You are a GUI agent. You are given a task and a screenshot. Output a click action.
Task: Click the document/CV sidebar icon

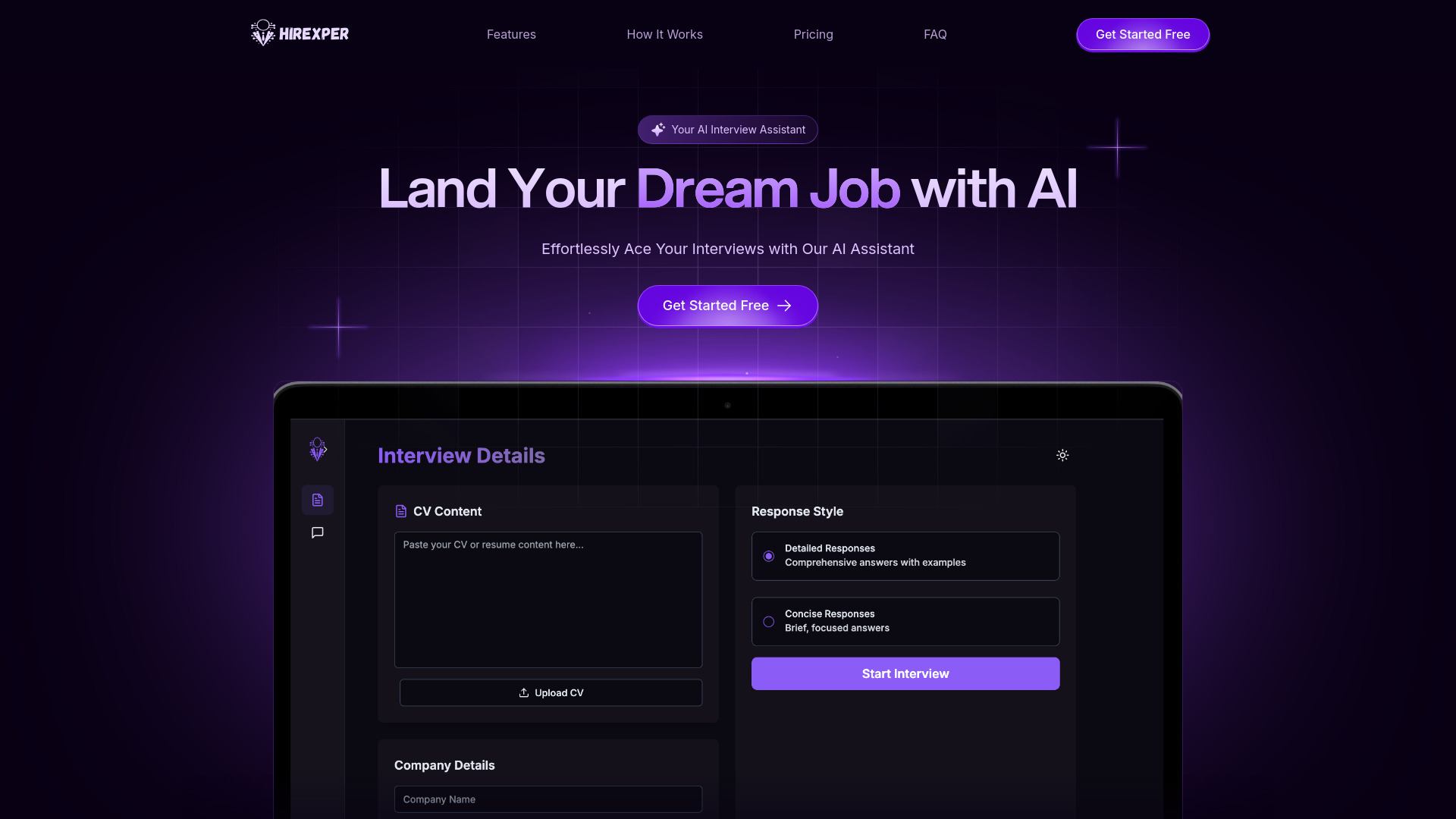pyautogui.click(x=318, y=500)
